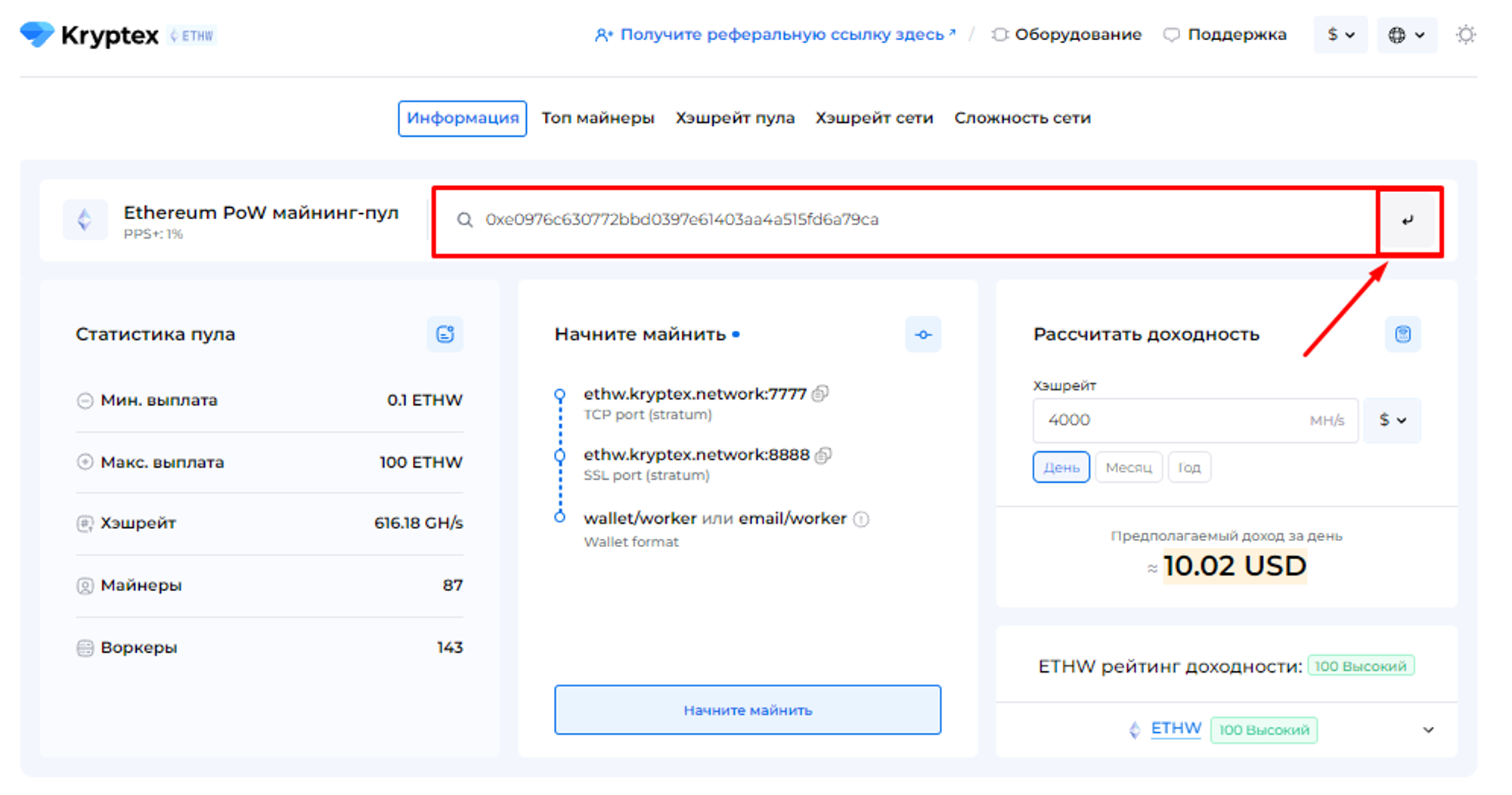Click the 'wallet/worker' text
This screenshot has width=1512, height=795.
(x=640, y=518)
